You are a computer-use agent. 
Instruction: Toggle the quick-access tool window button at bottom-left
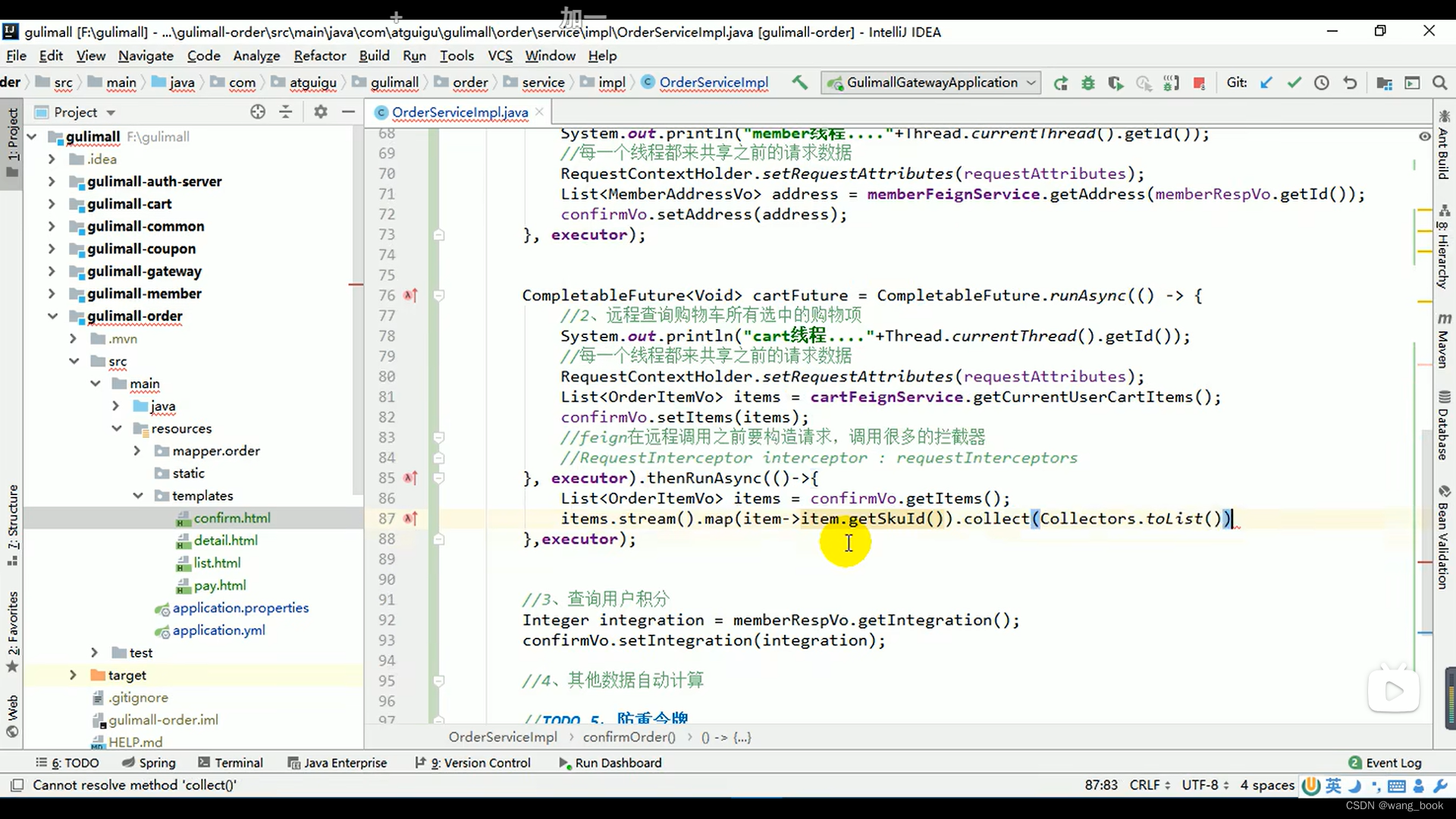pyautogui.click(x=17, y=785)
